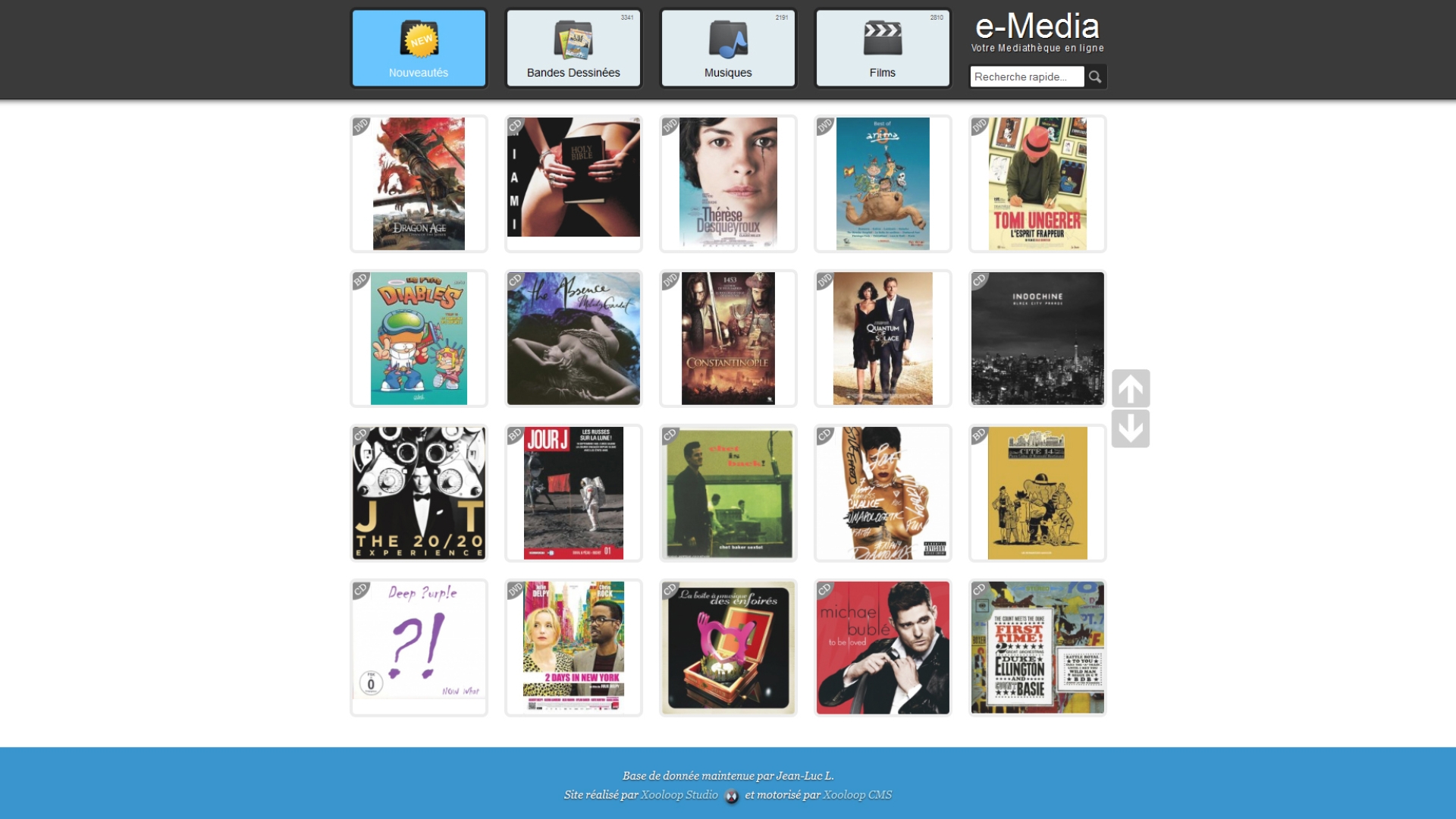This screenshot has height=819, width=1456.
Task: Click the DVD badge on Constantinople cover
Action: [669, 280]
